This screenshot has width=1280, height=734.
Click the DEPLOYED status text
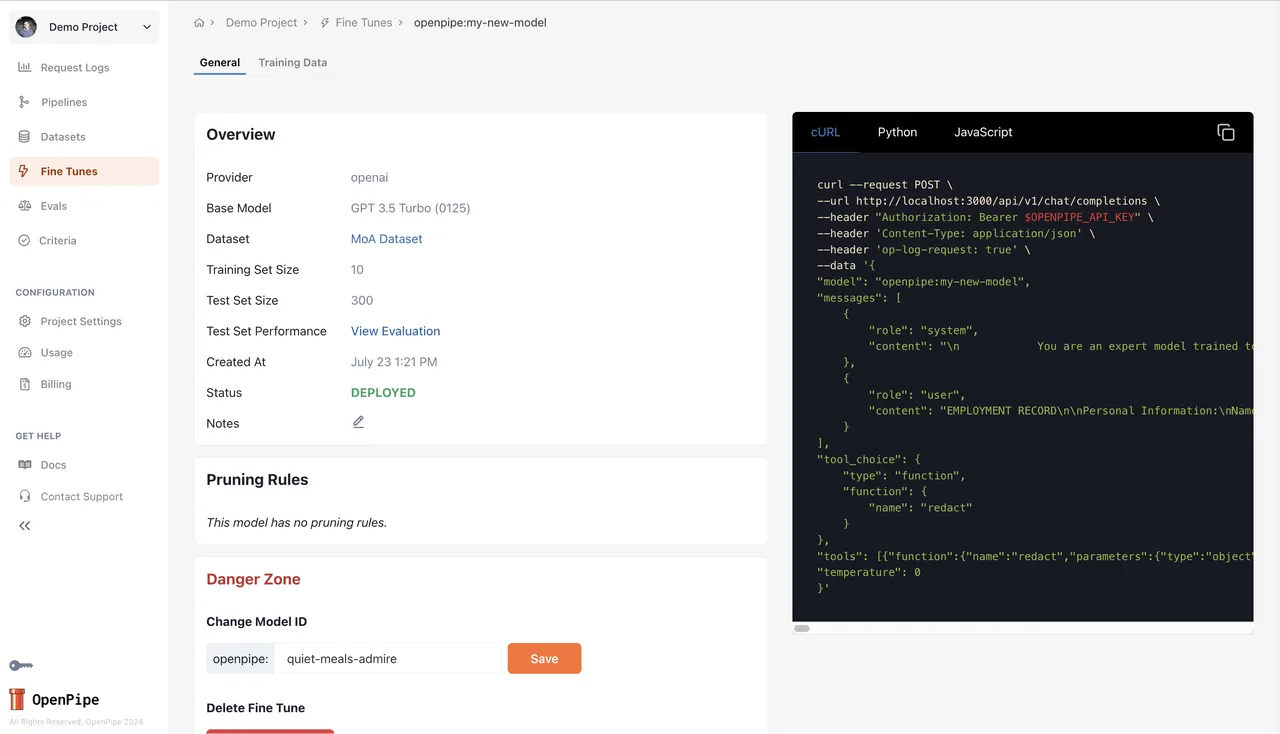point(383,393)
